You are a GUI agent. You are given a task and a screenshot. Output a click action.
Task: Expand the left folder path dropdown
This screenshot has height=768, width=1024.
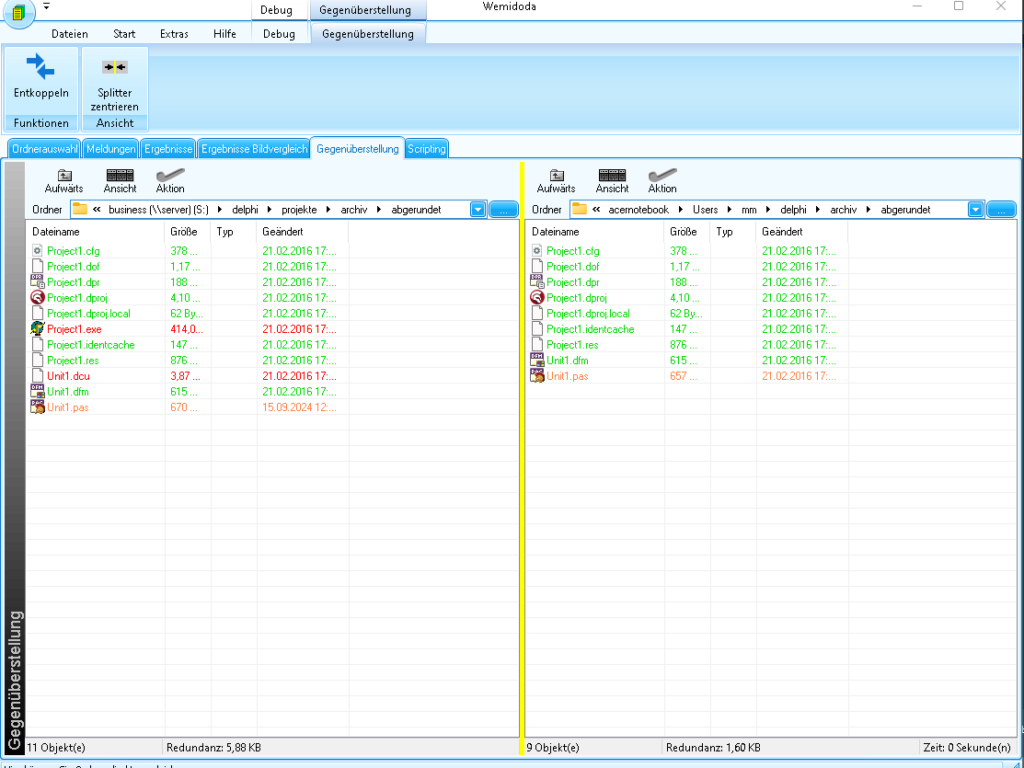click(478, 210)
